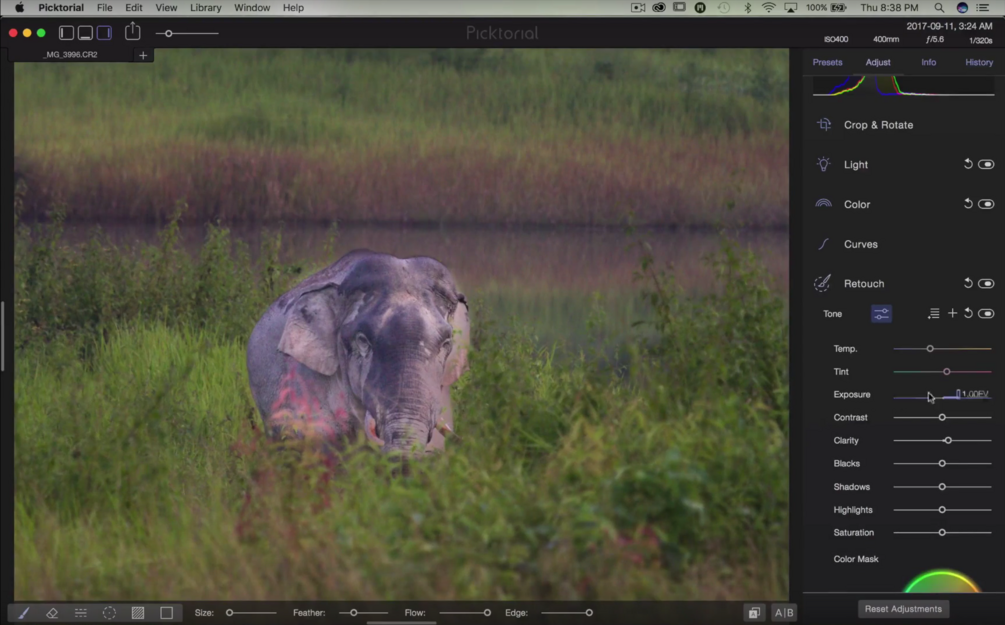Select the eraser tool
Viewport: 1005px width, 625px height.
pos(52,613)
